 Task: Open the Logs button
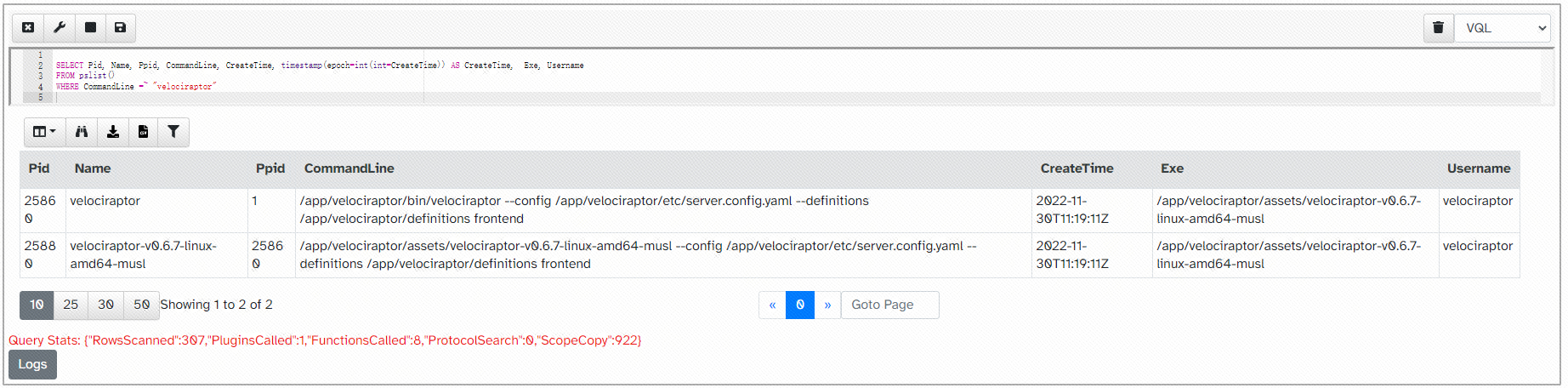click(32, 364)
